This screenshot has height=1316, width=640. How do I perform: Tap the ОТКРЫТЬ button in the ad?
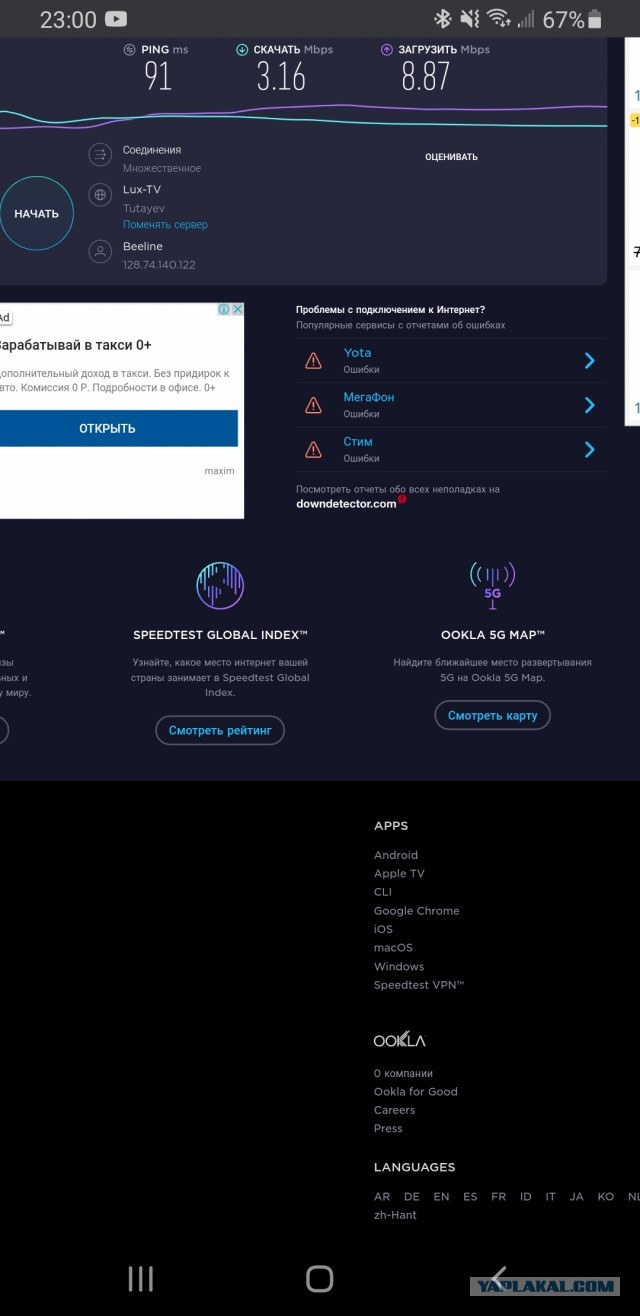108,428
